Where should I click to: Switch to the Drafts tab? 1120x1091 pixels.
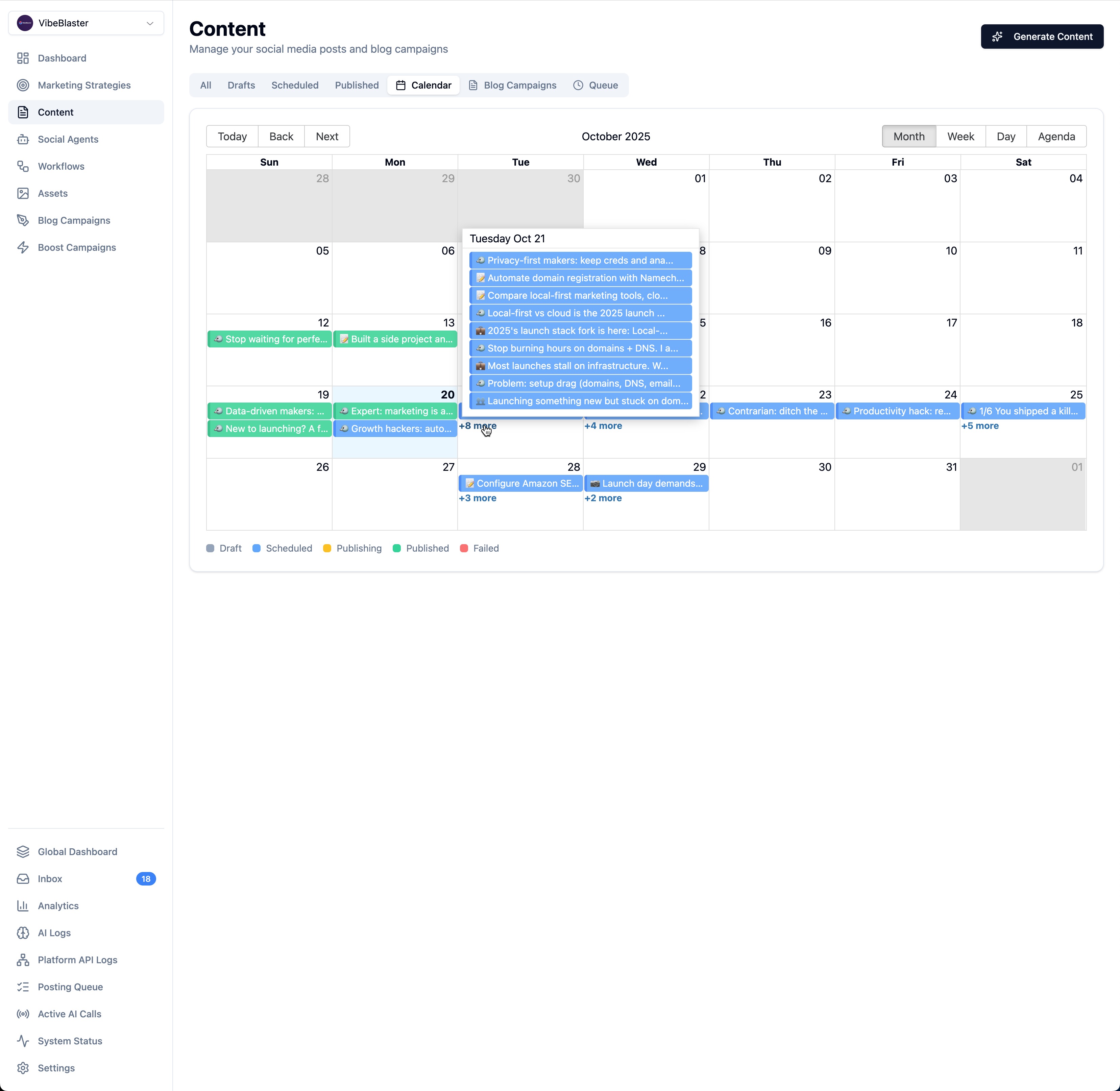point(241,85)
